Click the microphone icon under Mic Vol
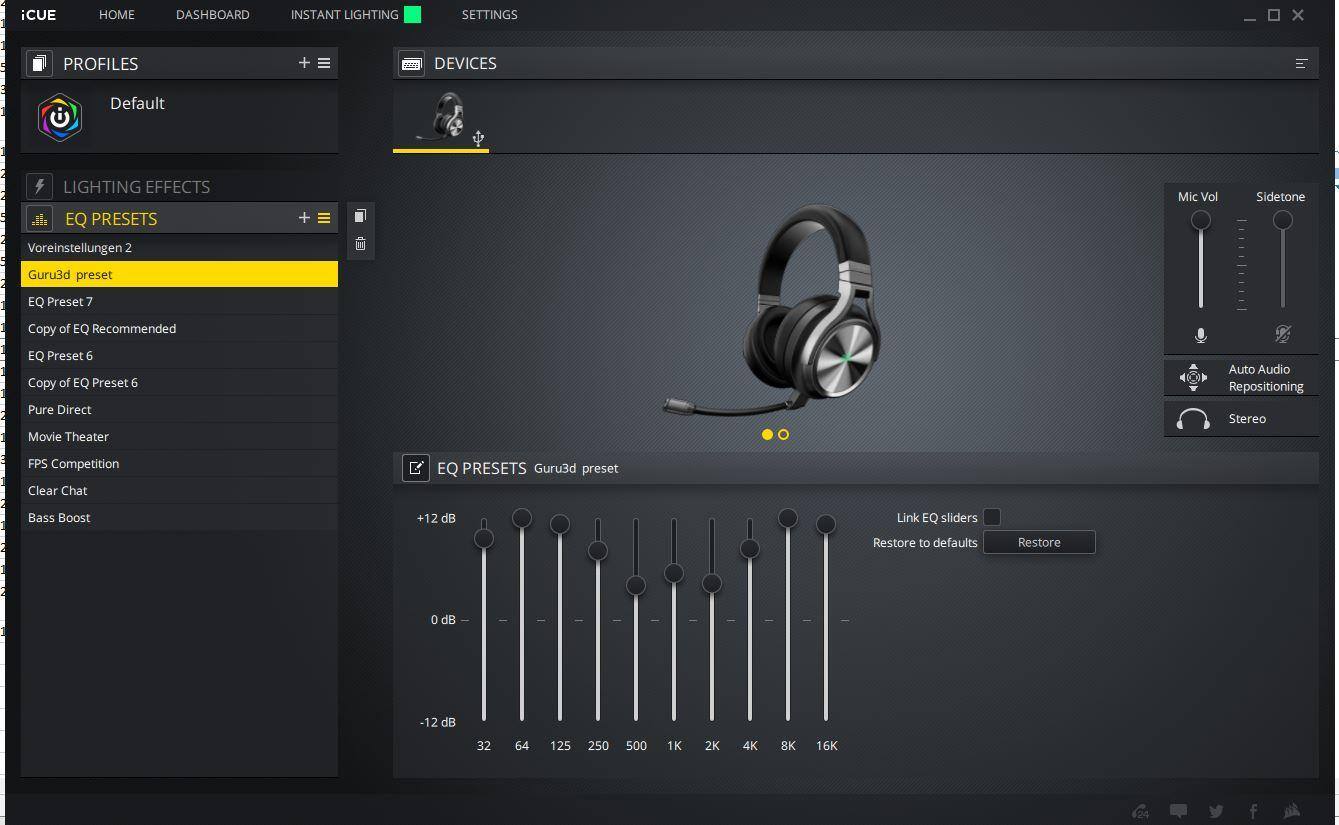The height and width of the screenshot is (825, 1339). point(1200,336)
